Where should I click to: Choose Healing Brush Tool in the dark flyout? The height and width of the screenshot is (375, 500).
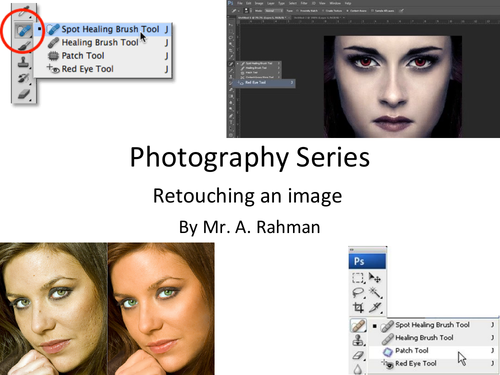259,68
